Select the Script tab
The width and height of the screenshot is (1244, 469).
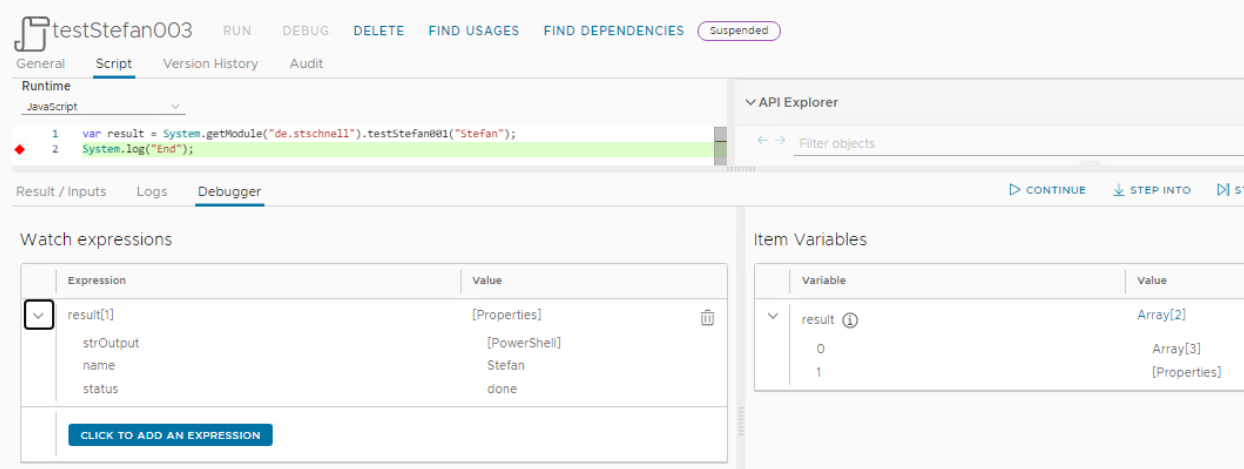pyautogui.click(x=114, y=63)
